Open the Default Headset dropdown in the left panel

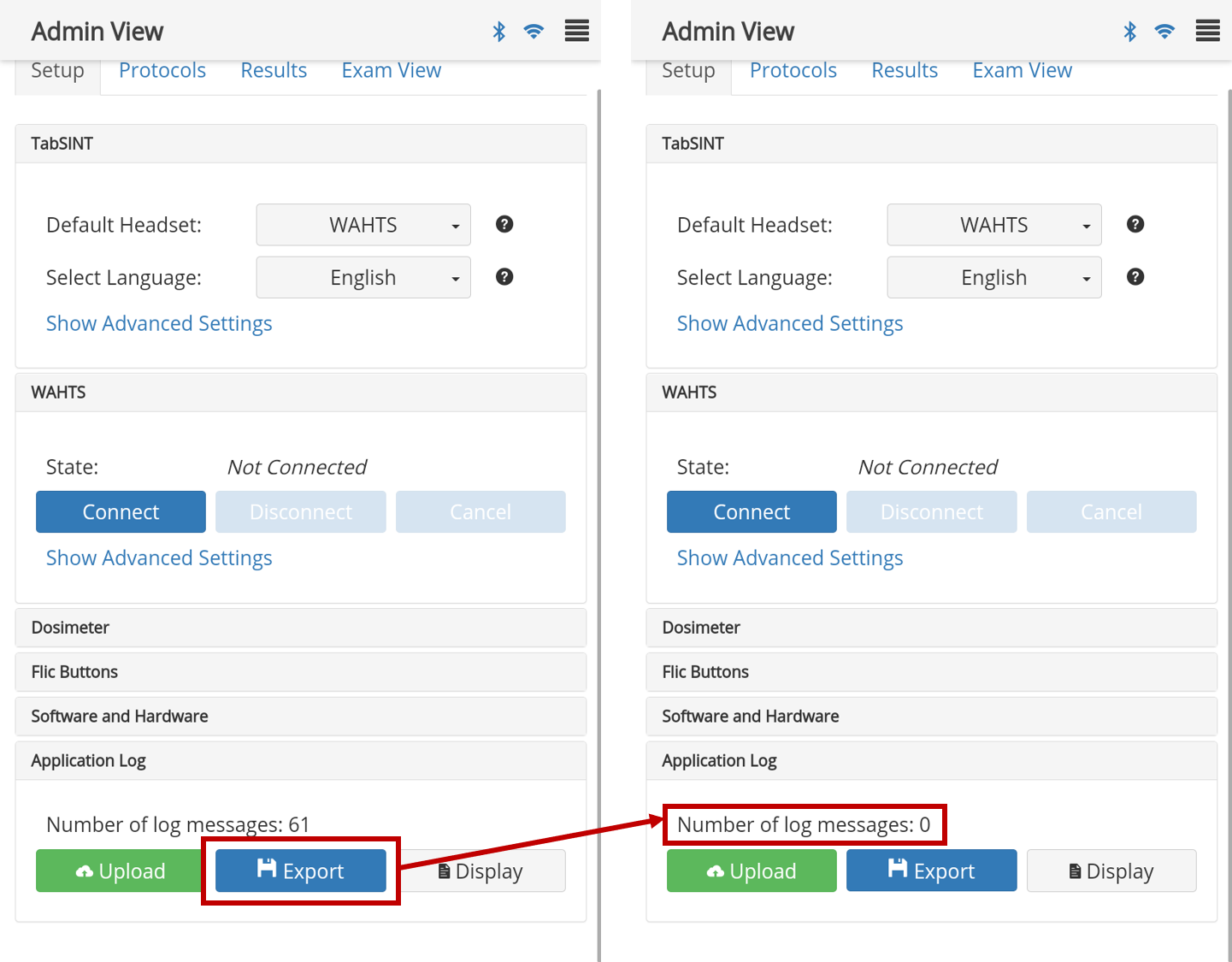pyautogui.click(x=363, y=225)
